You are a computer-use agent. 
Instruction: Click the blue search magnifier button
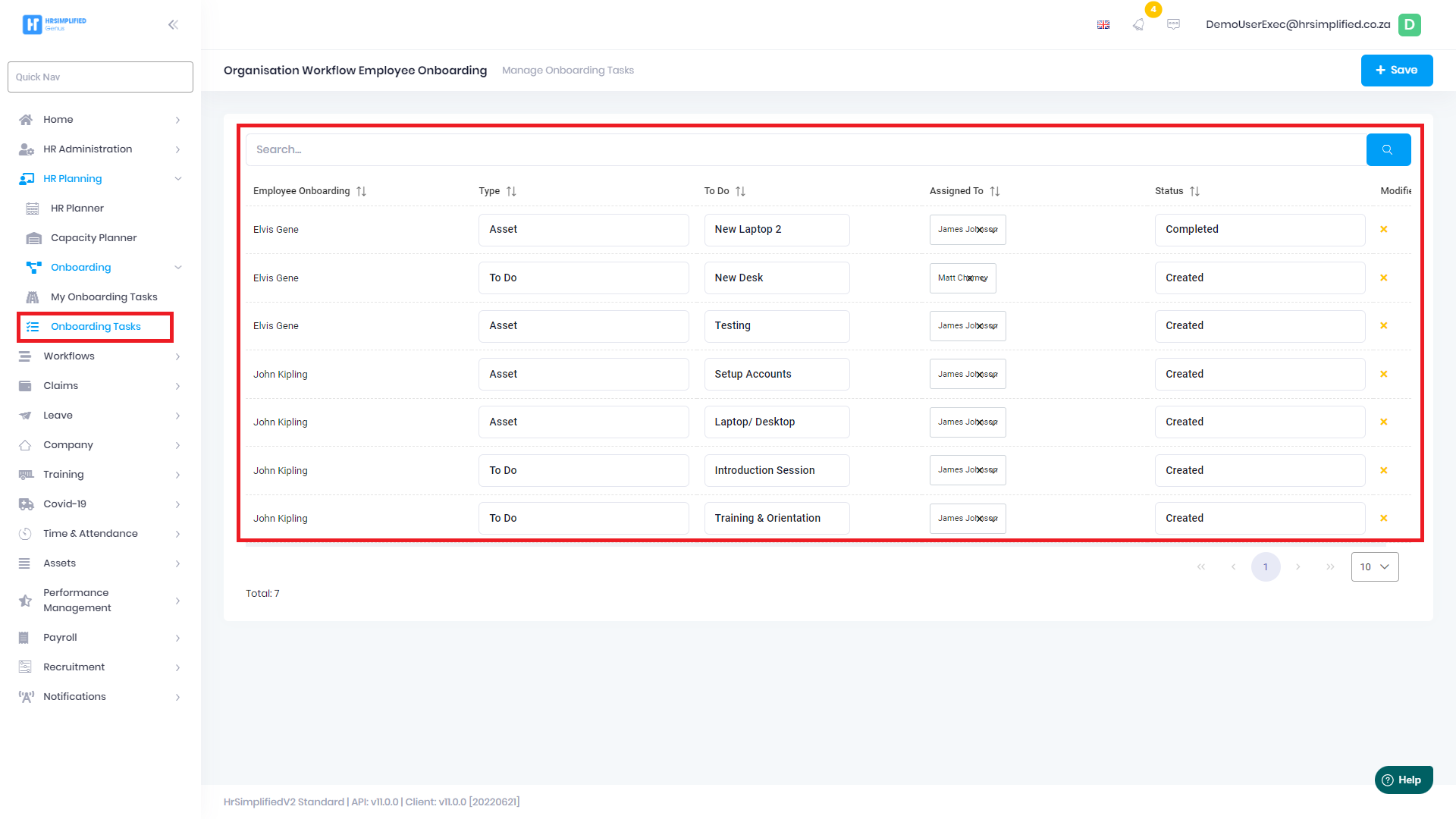(x=1388, y=149)
